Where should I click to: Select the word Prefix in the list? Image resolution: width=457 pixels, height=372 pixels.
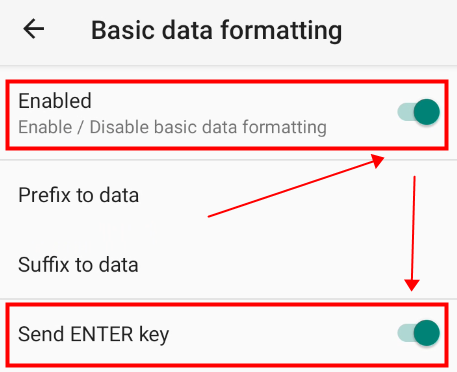pos(45,195)
